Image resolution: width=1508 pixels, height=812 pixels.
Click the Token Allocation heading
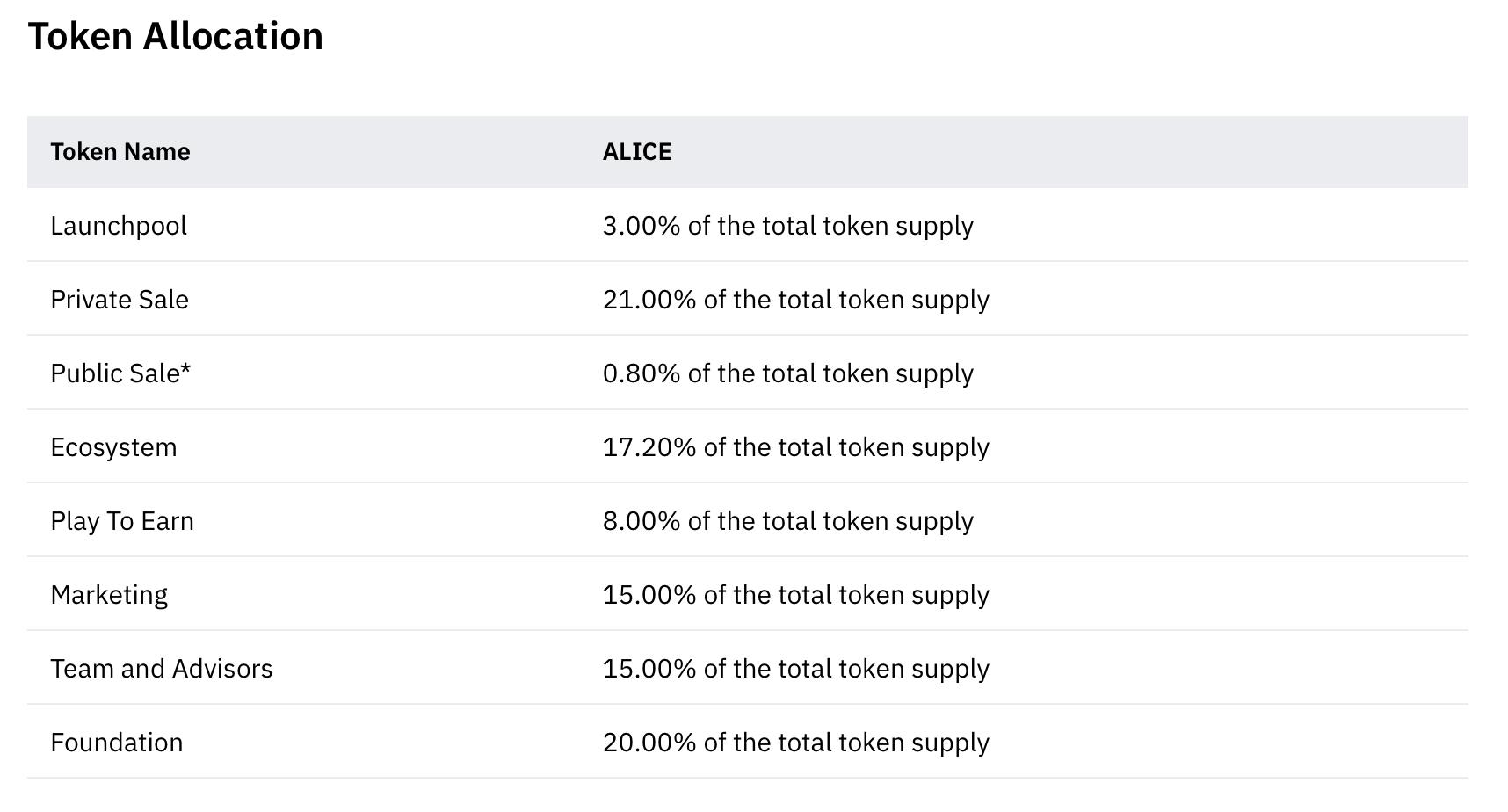pyautogui.click(x=176, y=37)
